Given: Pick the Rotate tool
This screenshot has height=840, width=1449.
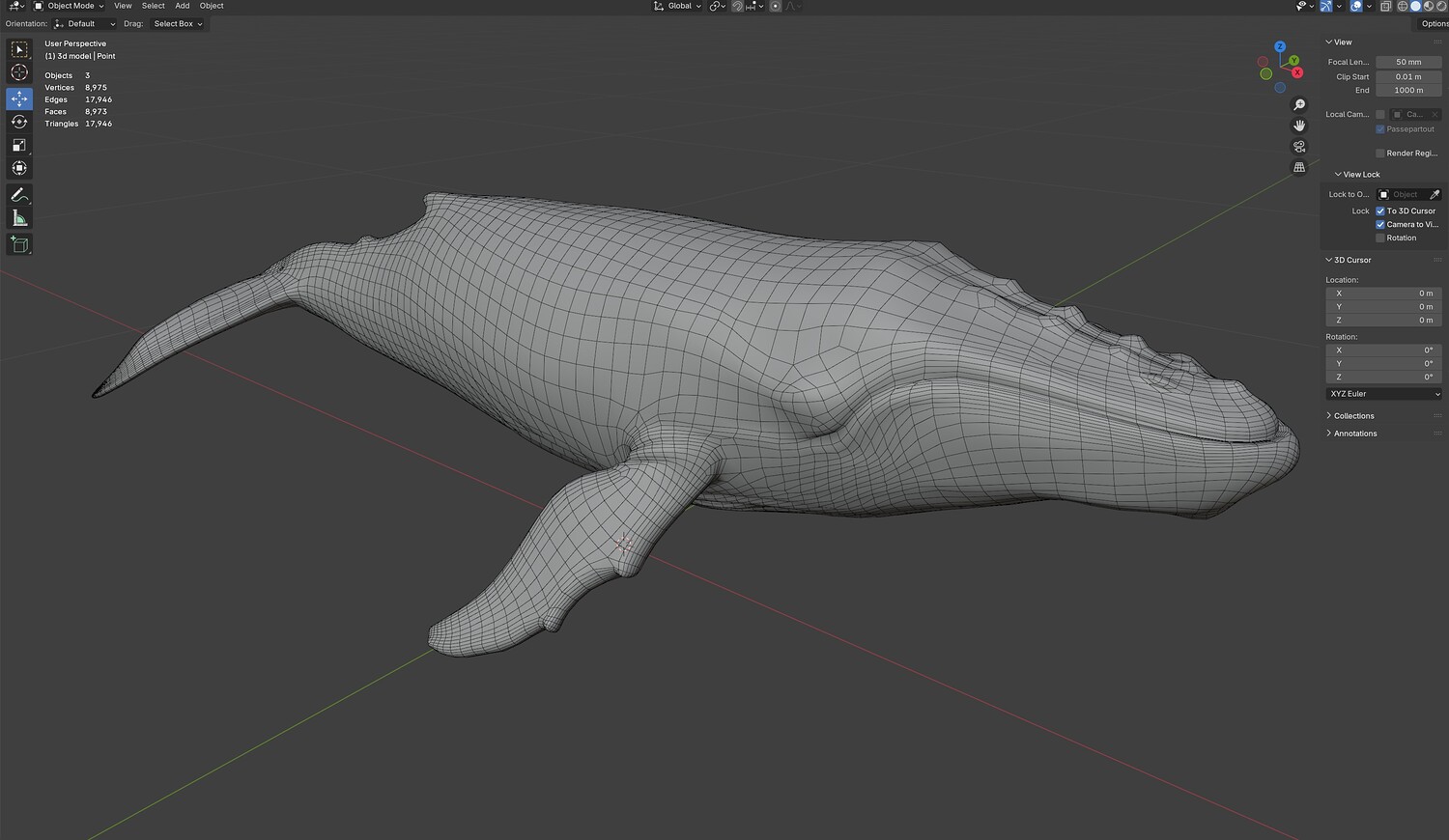Looking at the screenshot, I should (x=19, y=122).
